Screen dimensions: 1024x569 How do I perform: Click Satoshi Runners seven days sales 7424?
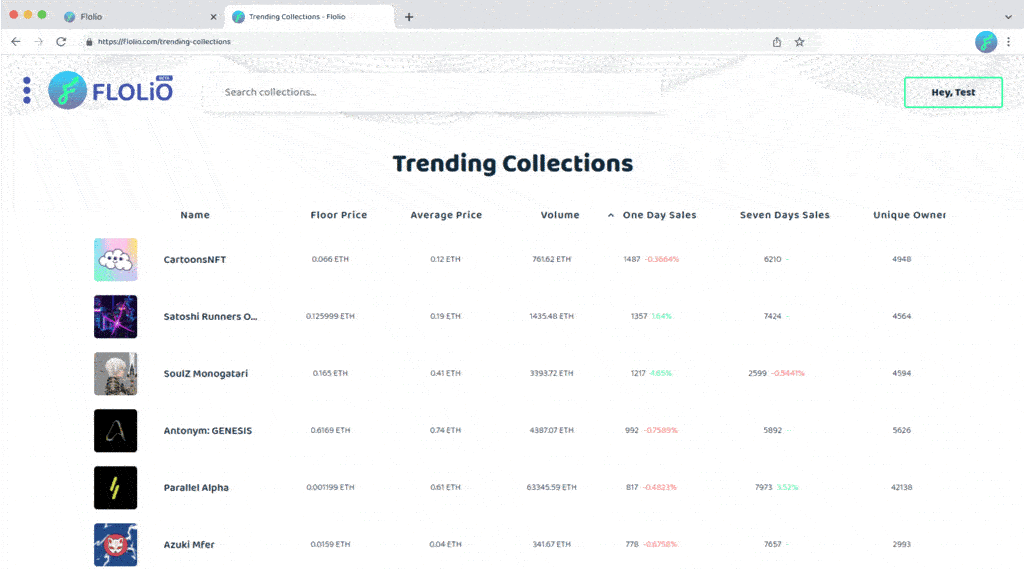tap(773, 316)
